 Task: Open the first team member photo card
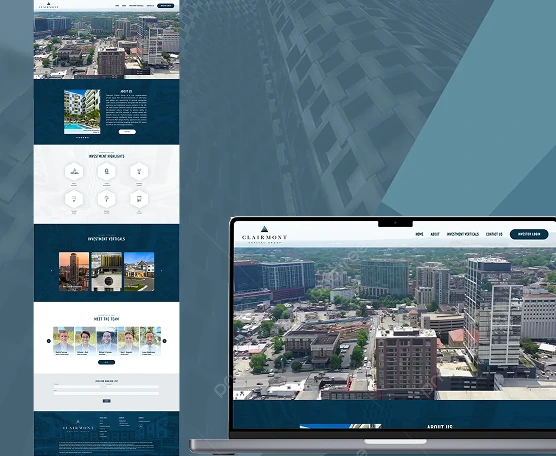(x=63, y=341)
